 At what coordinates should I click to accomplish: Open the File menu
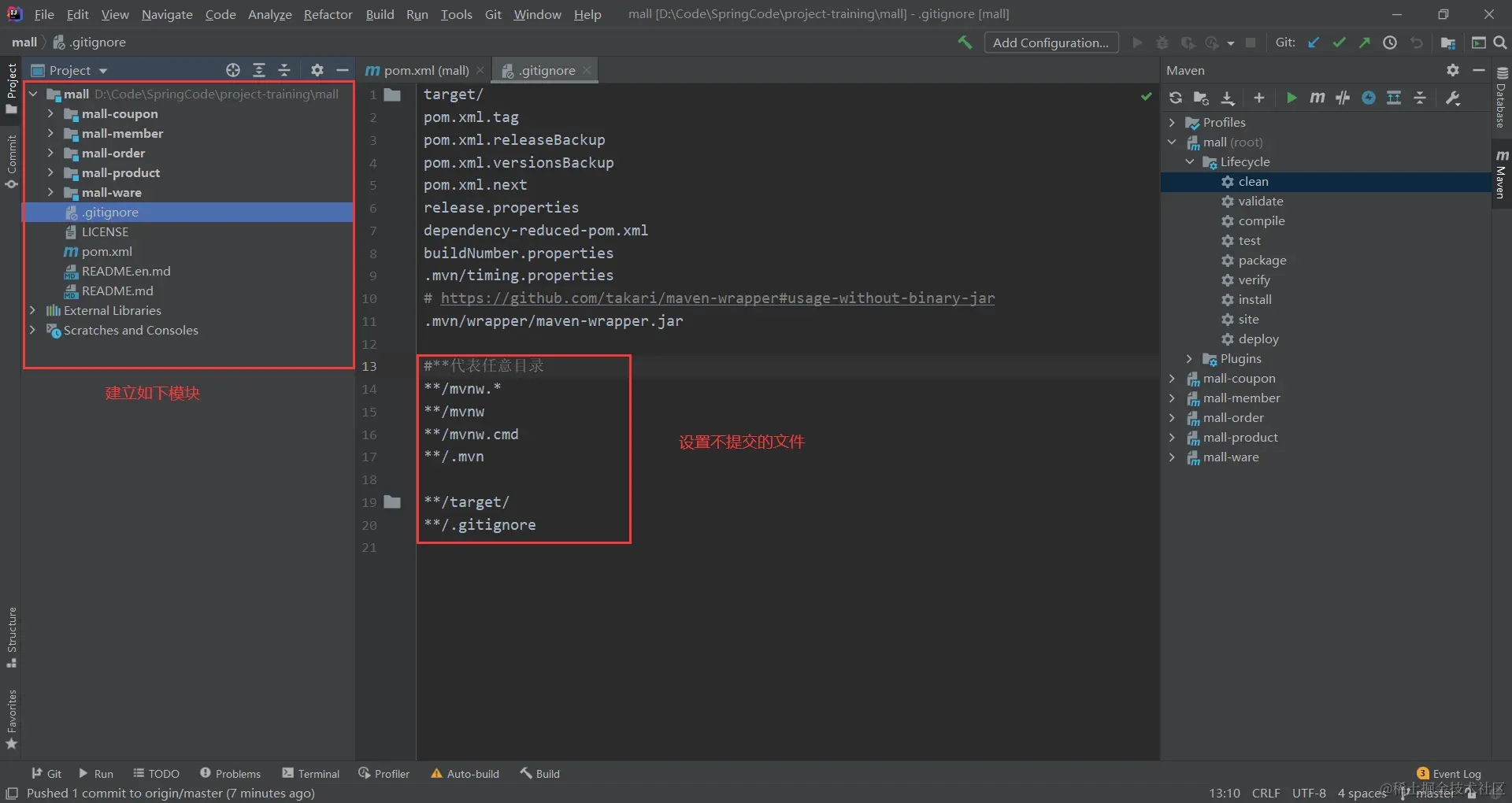(x=44, y=14)
